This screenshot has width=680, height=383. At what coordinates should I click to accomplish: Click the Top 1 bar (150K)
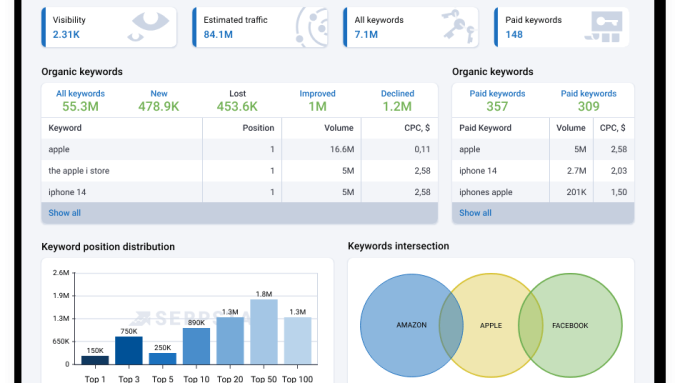tap(95, 360)
